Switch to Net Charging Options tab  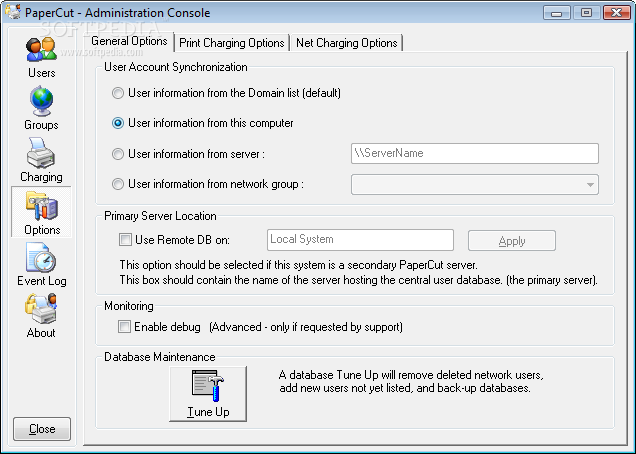pos(347,43)
